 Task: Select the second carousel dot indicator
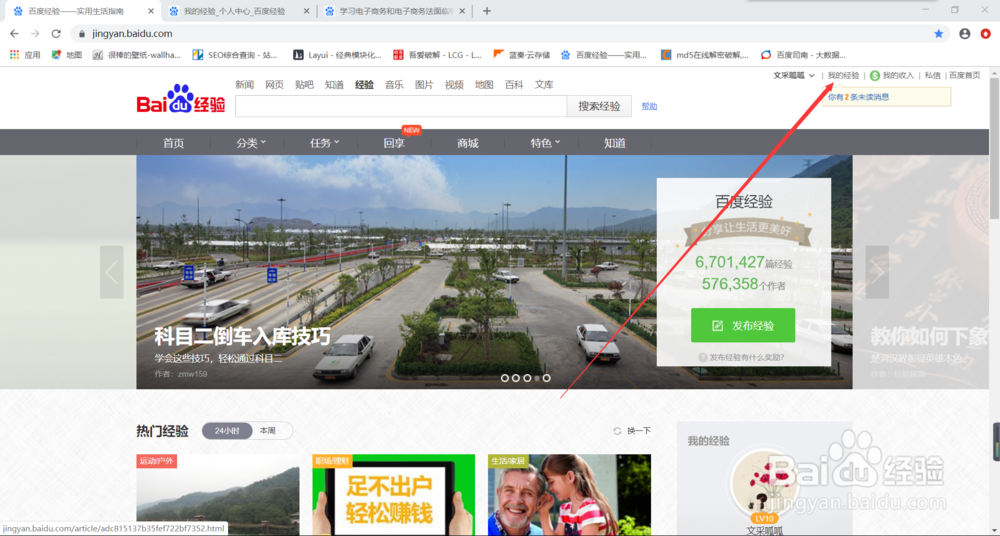pos(516,378)
